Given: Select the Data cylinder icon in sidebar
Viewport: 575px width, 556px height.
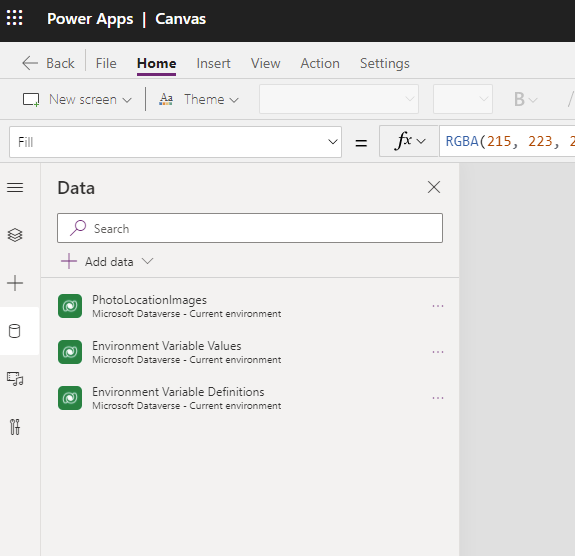Looking at the screenshot, I should (x=15, y=331).
